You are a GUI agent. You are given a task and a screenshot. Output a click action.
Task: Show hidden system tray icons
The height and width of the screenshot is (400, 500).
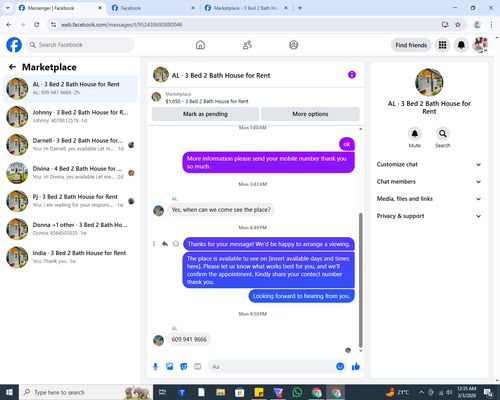421,392
